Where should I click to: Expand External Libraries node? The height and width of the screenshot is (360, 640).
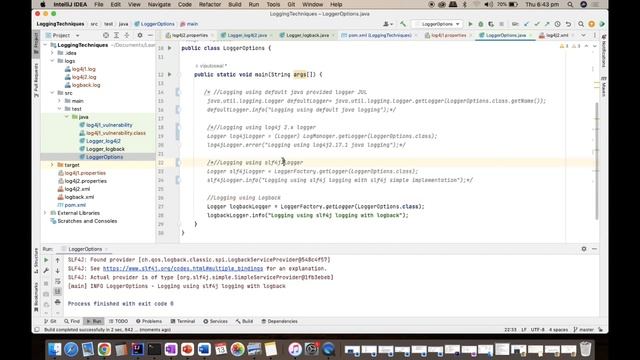pos(45,213)
